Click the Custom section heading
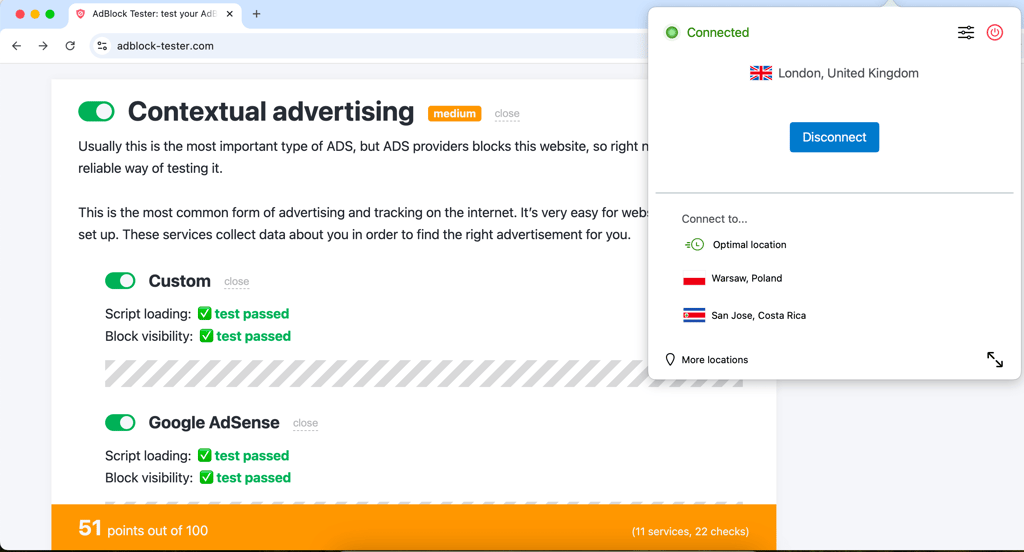Image resolution: width=1024 pixels, height=552 pixels. tap(180, 281)
